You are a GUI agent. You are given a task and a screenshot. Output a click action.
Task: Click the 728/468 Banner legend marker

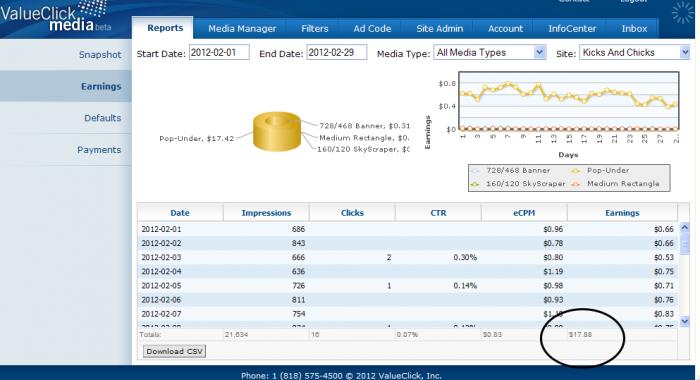click(476, 171)
